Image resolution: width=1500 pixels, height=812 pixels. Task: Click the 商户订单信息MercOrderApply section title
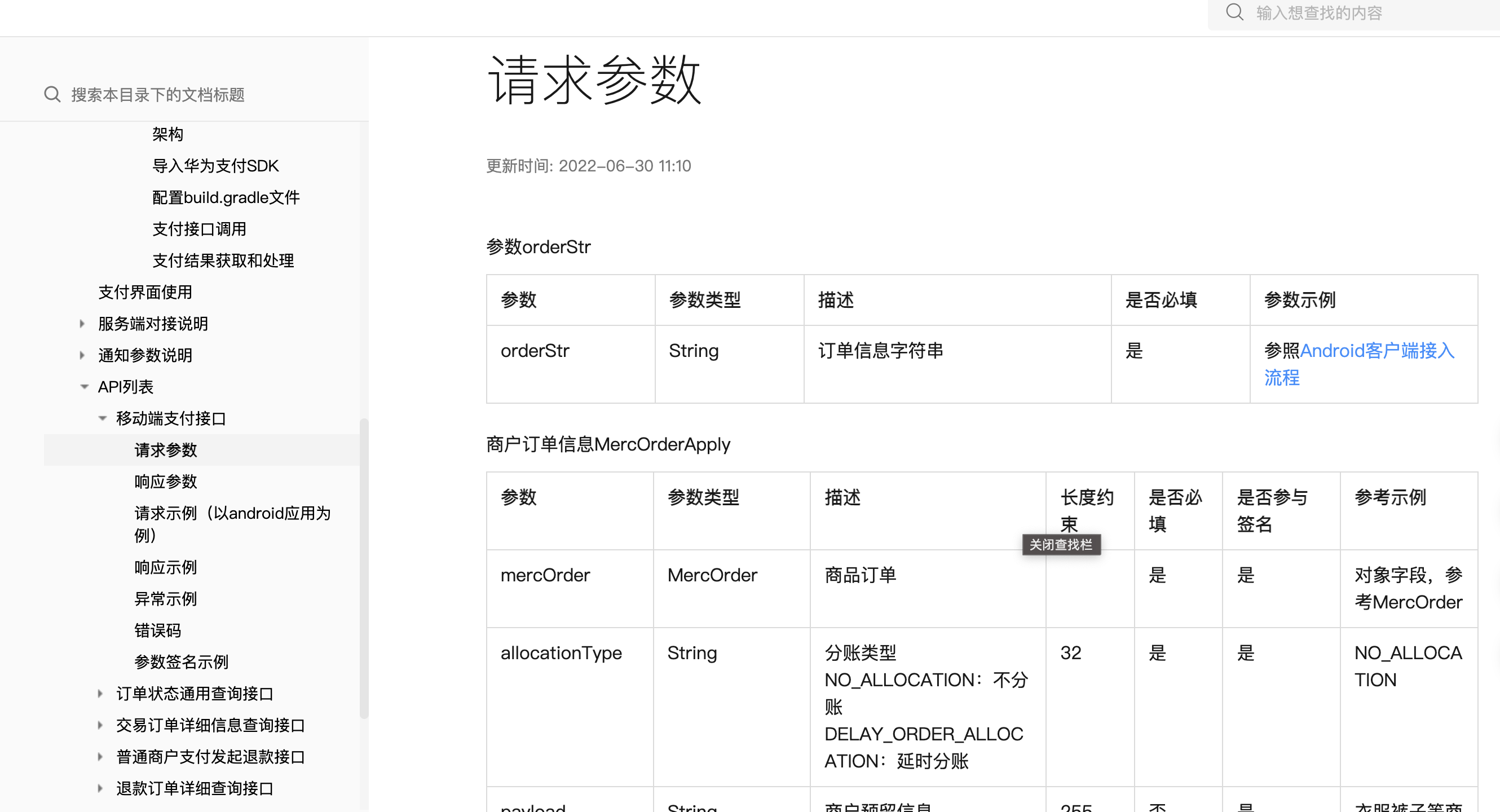(608, 444)
